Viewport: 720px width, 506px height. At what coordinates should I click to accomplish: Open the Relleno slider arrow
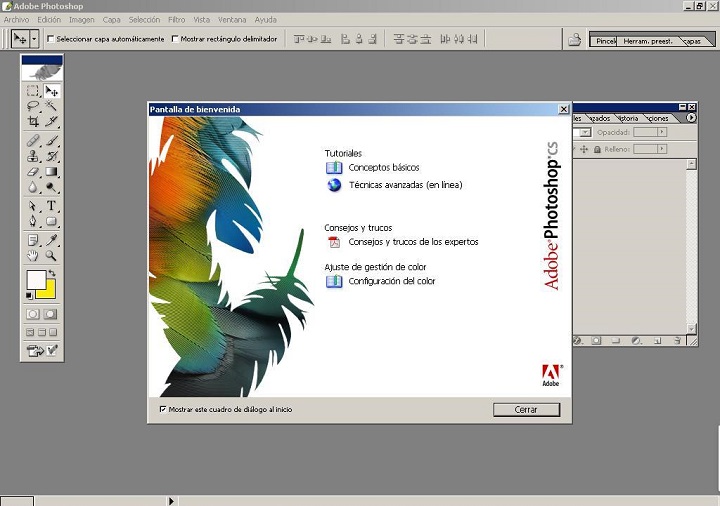pos(662,149)
